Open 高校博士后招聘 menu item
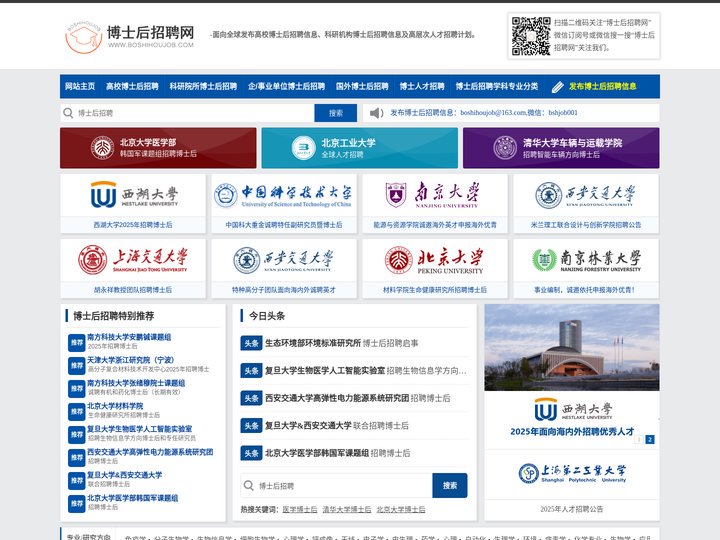This screenshot has height=540, width=720. pos(132,86)
